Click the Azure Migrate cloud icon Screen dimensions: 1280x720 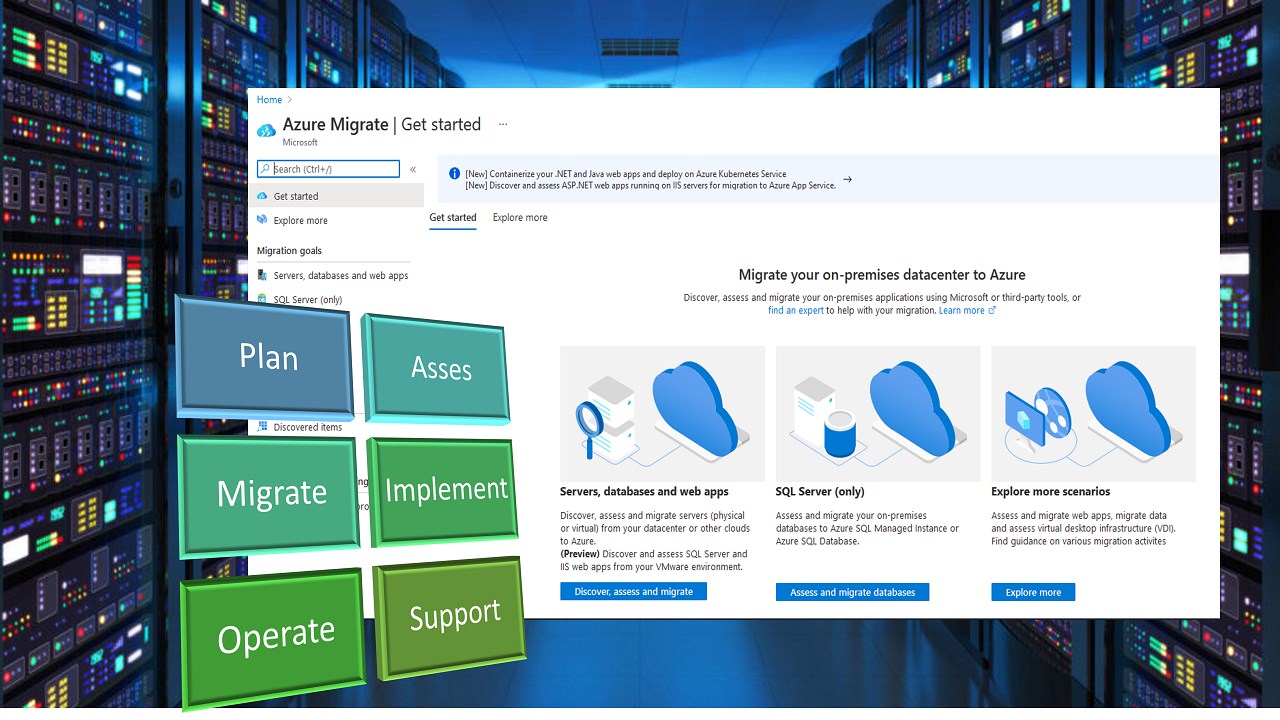coord(266,130)
